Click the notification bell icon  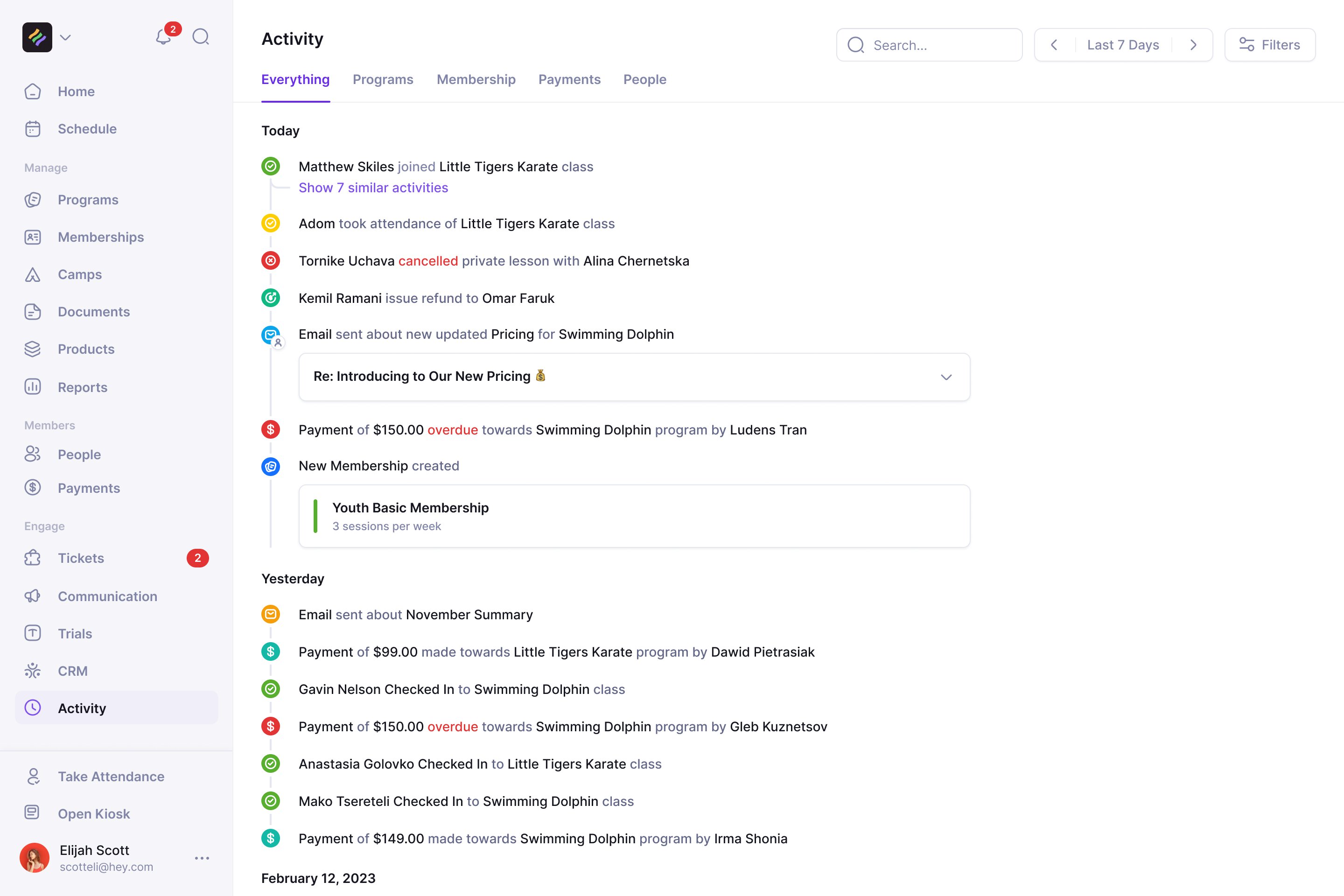tap(163, 37)
